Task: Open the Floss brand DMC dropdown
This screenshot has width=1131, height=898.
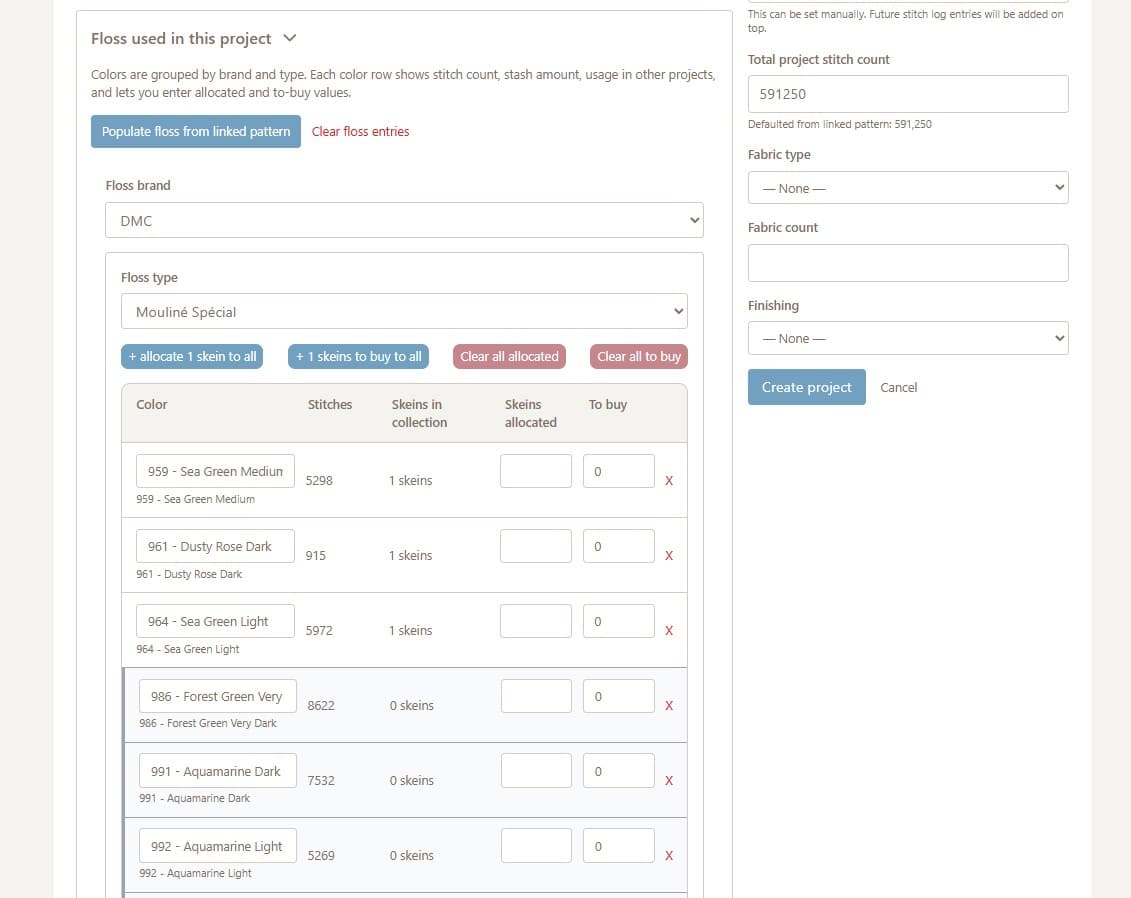Action: click(404, 221)
